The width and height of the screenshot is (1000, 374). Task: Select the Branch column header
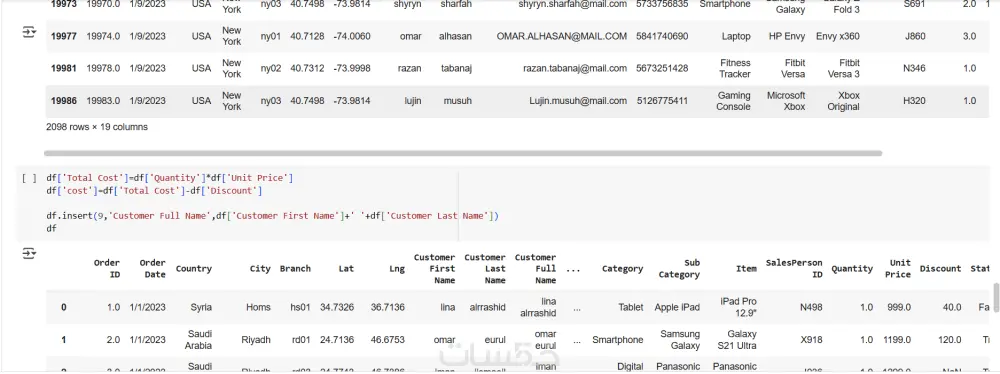click(x=295, y=269)
